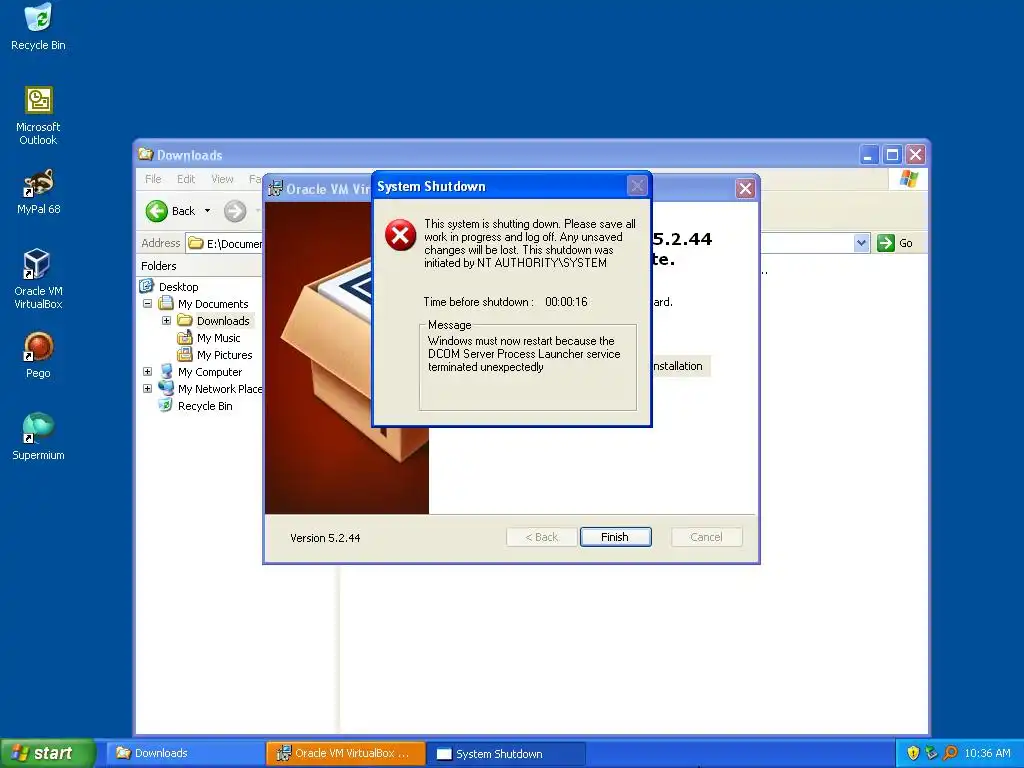1024x768 pixels.
Task: Close the Oracle VM VirtualBox installer window
Action: pyautogui.click(x=745, y=189)
